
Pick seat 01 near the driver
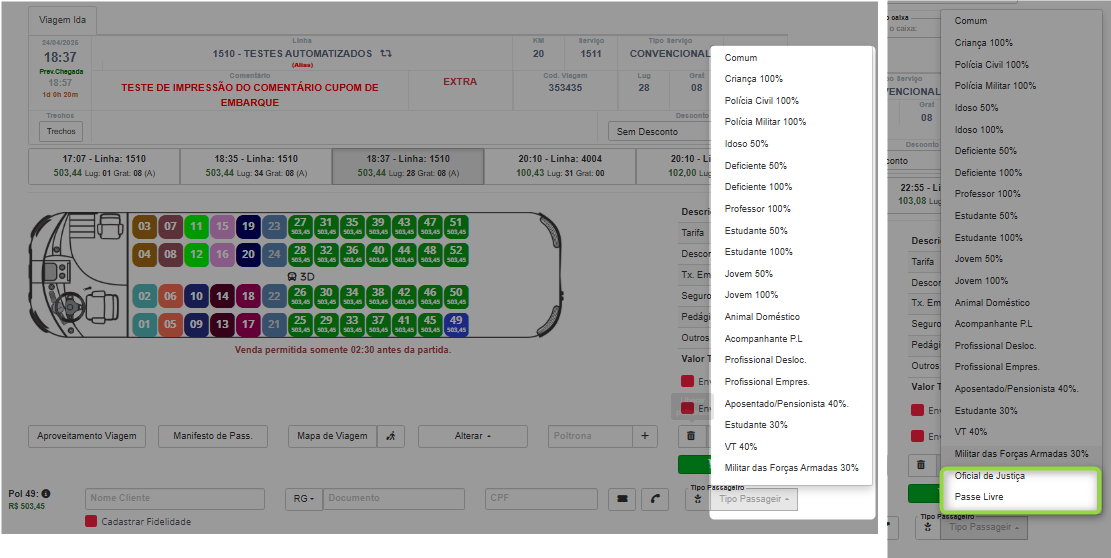click(145, 325)
